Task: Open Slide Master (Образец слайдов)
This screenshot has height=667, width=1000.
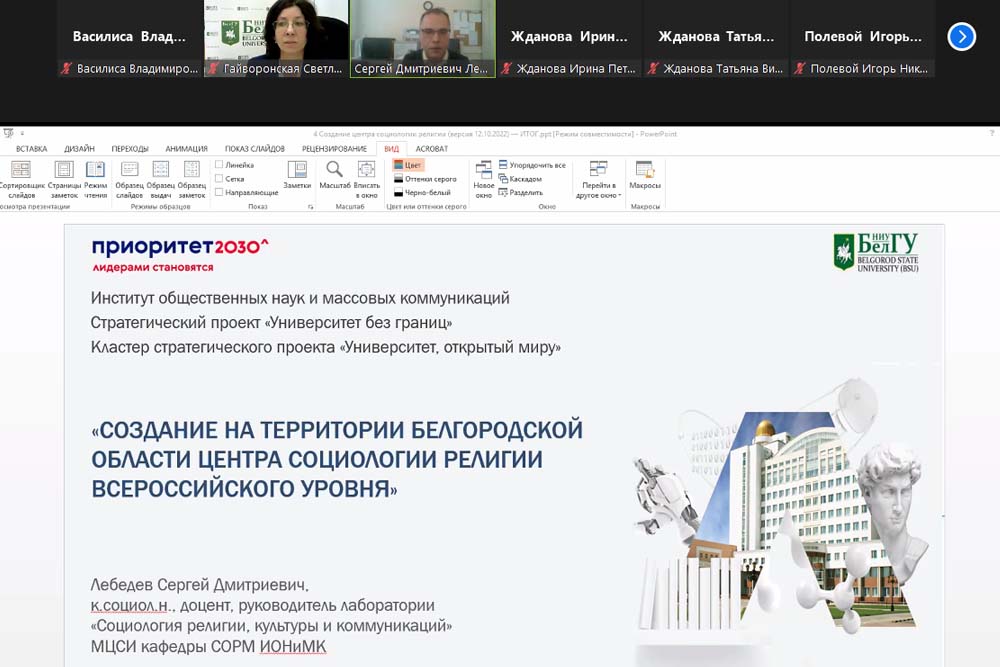Action: pyautogui.click(x=130, y=179)
